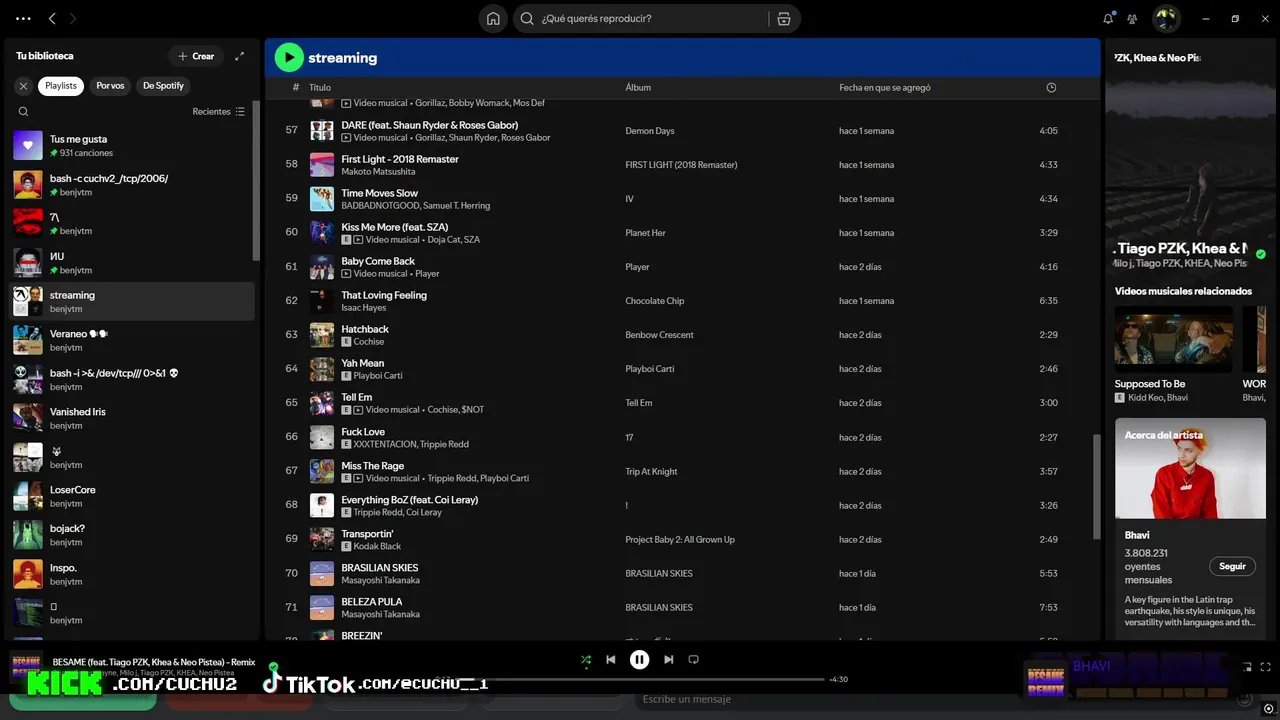The width and height of the screenshot is (1280, 720).
Task: Open the notifications bell icon
Action: [1108, 18]
